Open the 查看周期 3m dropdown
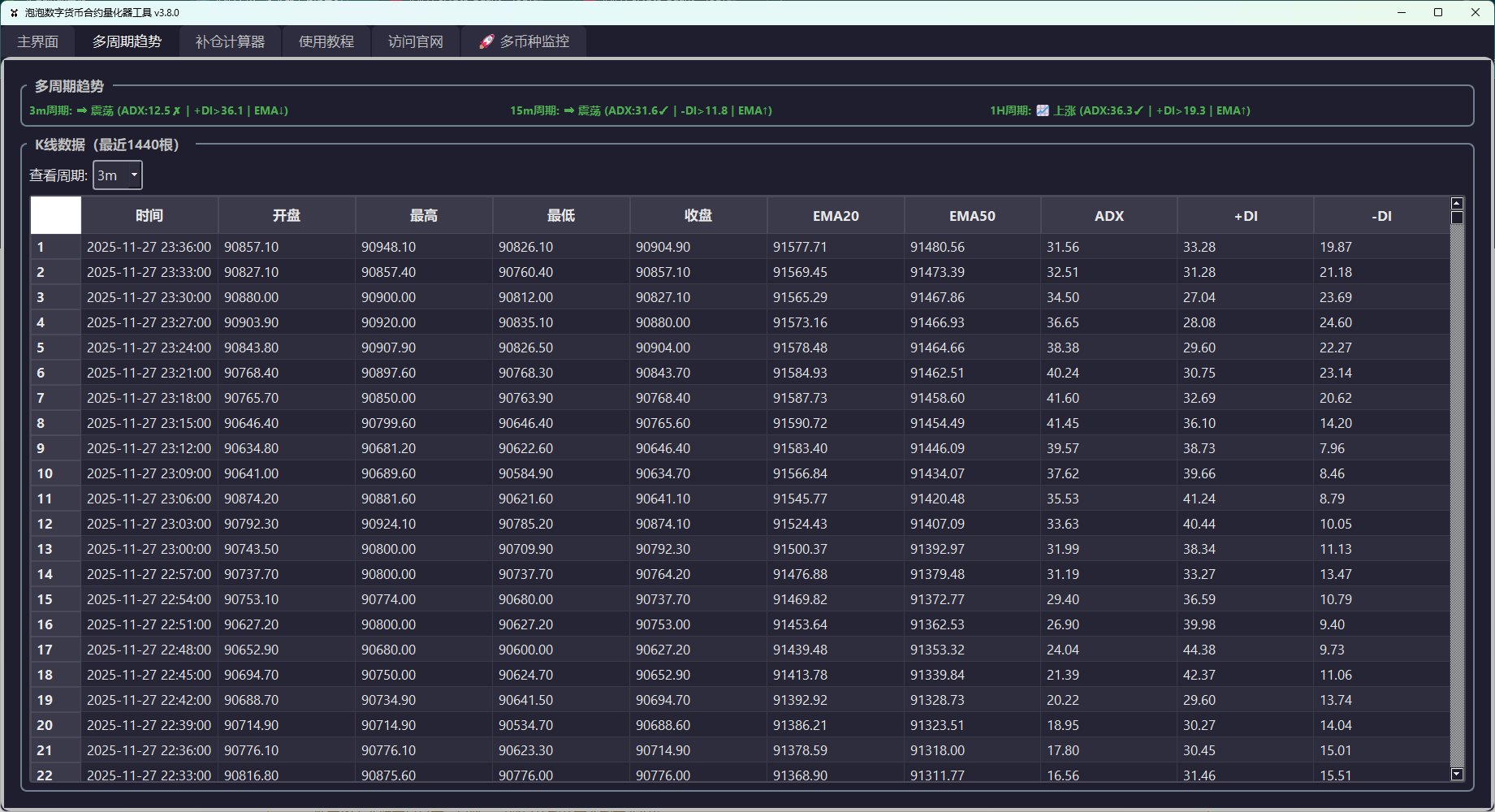This screenshot has width=1495, height=812. click(118, 175)
